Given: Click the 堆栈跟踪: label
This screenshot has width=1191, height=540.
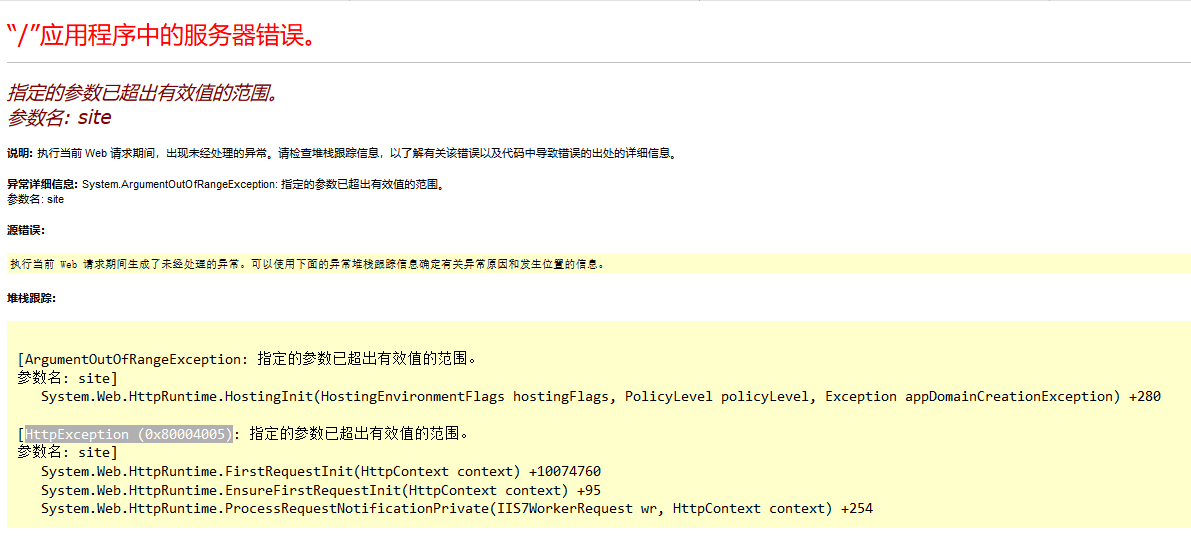Looking at the screenshot, I should point(31,298).
